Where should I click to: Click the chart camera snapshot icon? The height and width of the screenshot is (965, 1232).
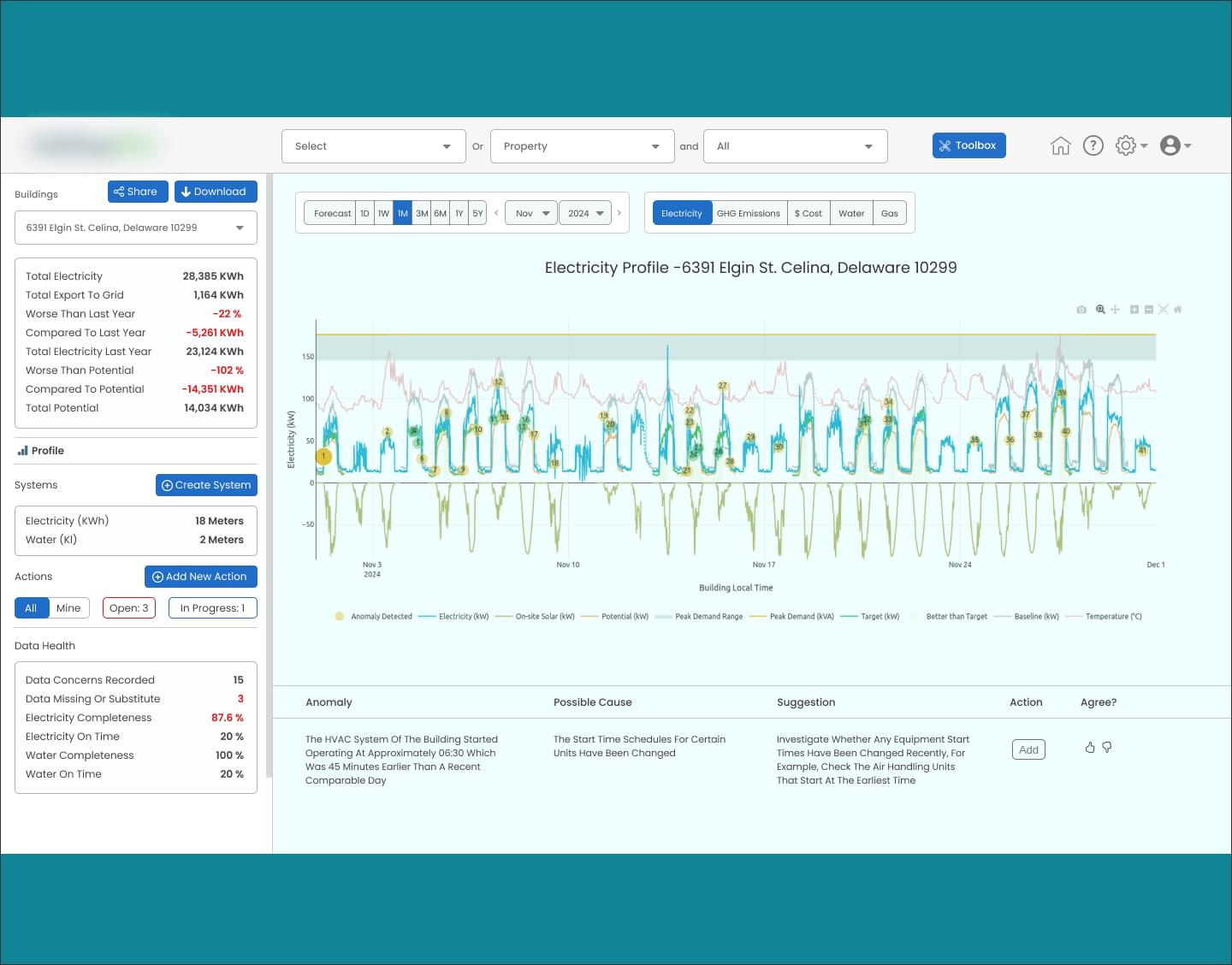(1081, 310)
